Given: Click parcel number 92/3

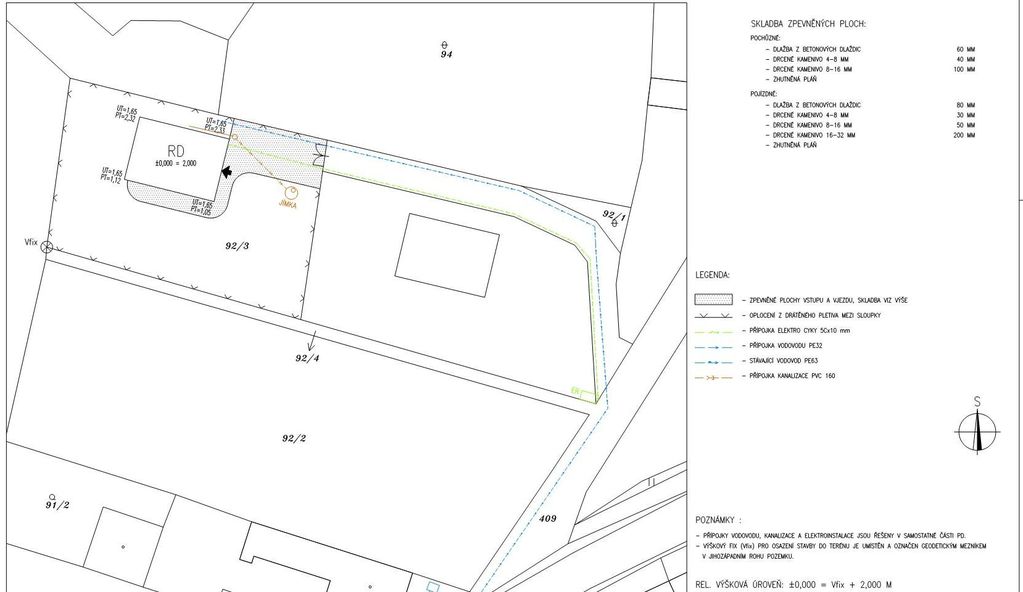Looking at the screenshot, I should tap(238, 243).
